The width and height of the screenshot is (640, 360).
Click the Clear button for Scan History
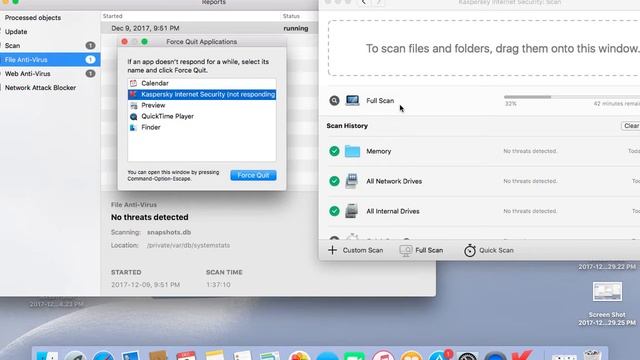point(631,126)
